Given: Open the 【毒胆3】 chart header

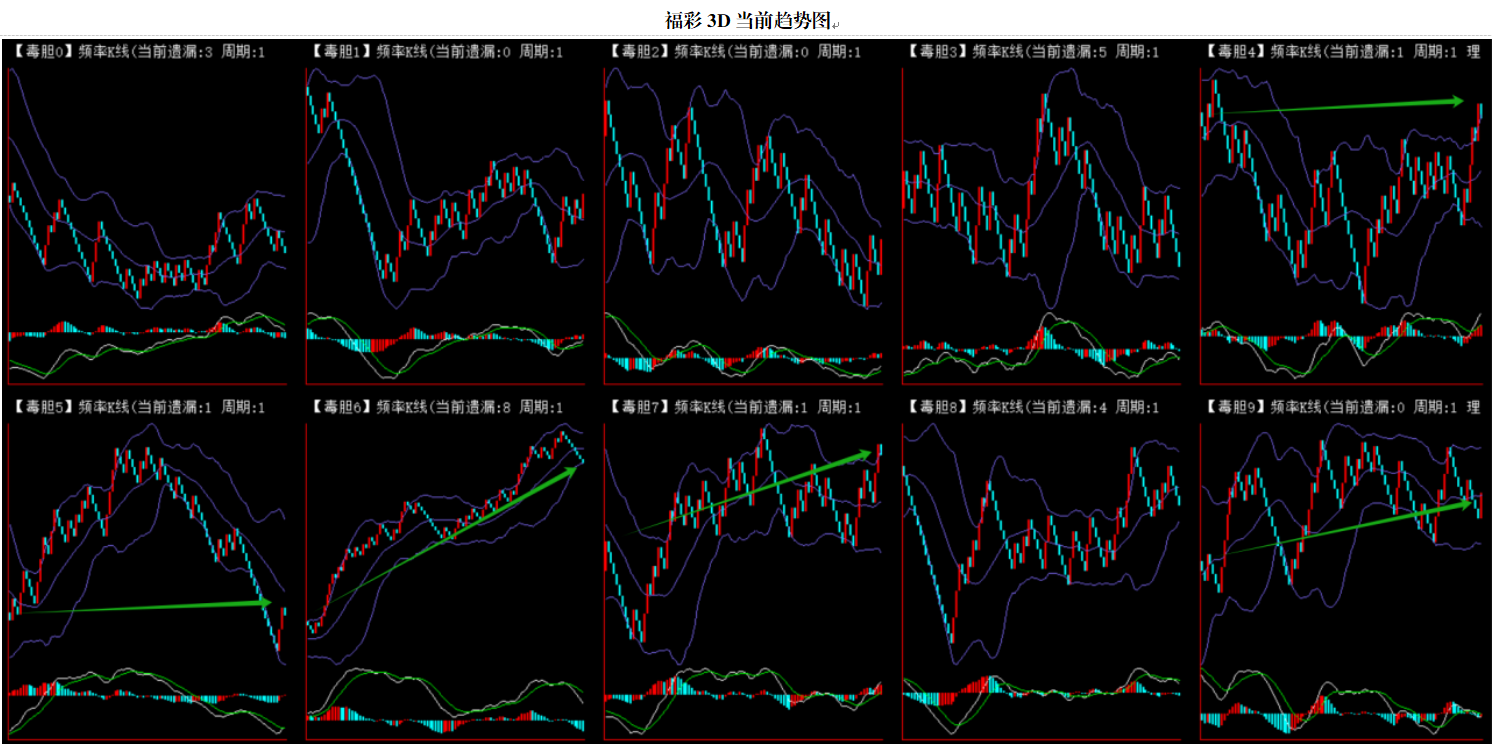Looking at the screenshot, I should pyautogui.click(x=933, y=52).
